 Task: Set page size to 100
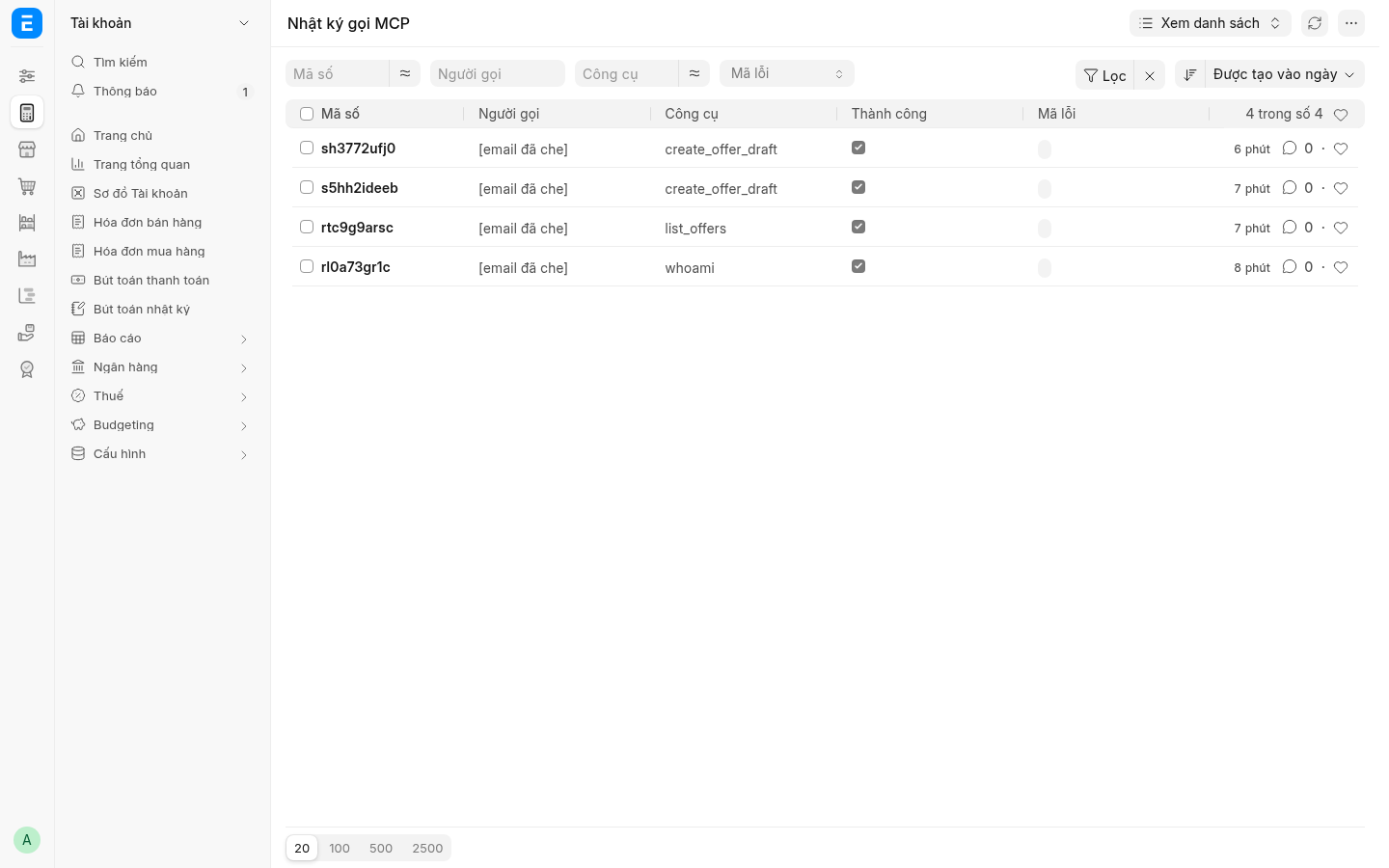tap(340, 849)
